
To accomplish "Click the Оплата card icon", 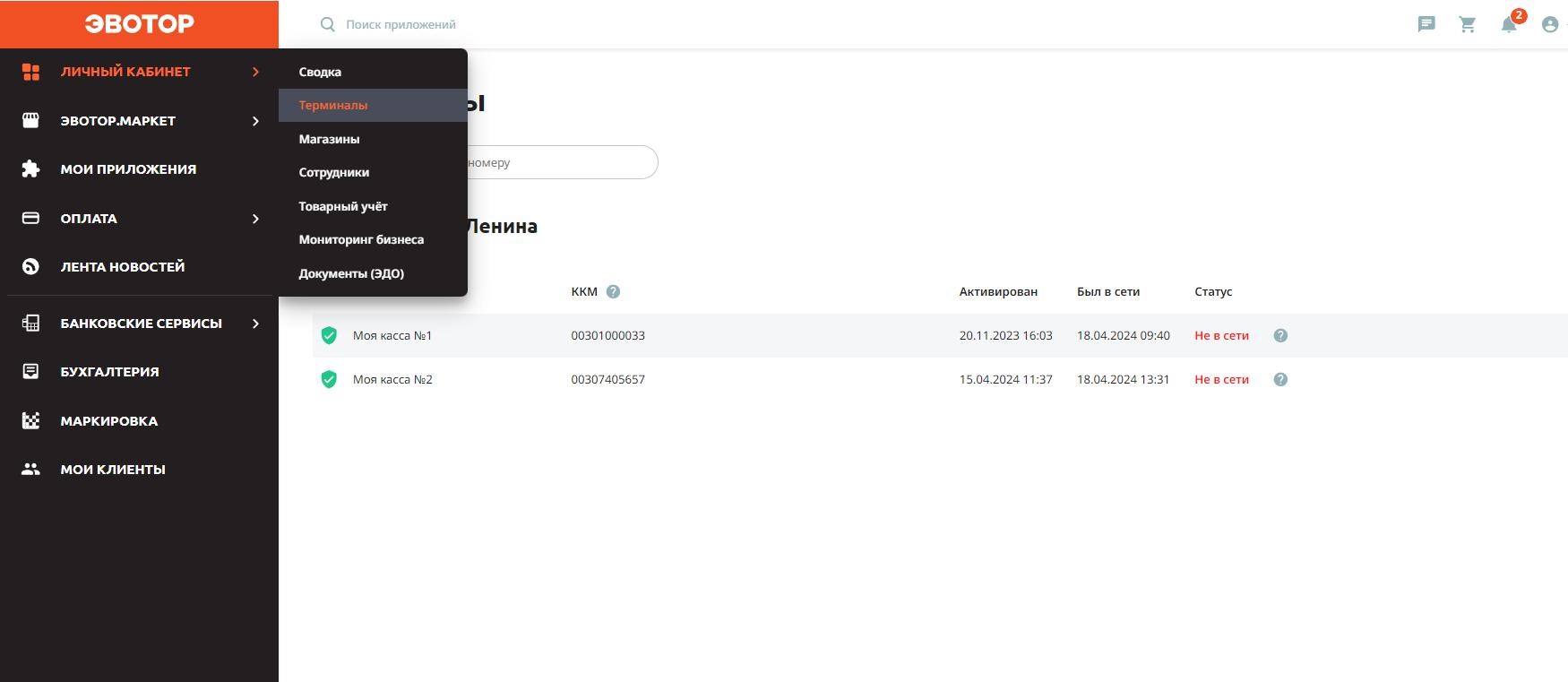I will (30, 218).
